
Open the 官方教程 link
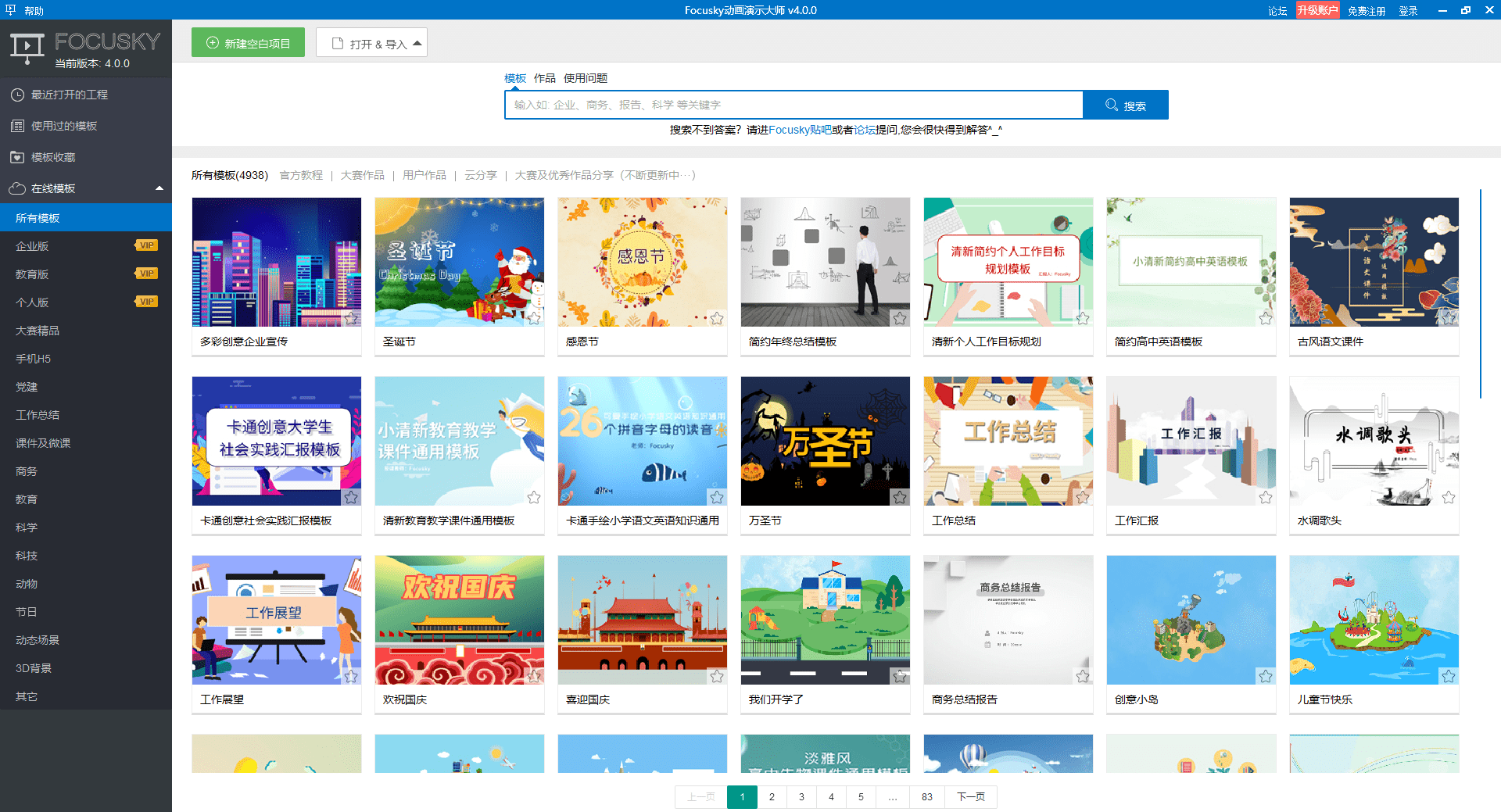[302, 175]
